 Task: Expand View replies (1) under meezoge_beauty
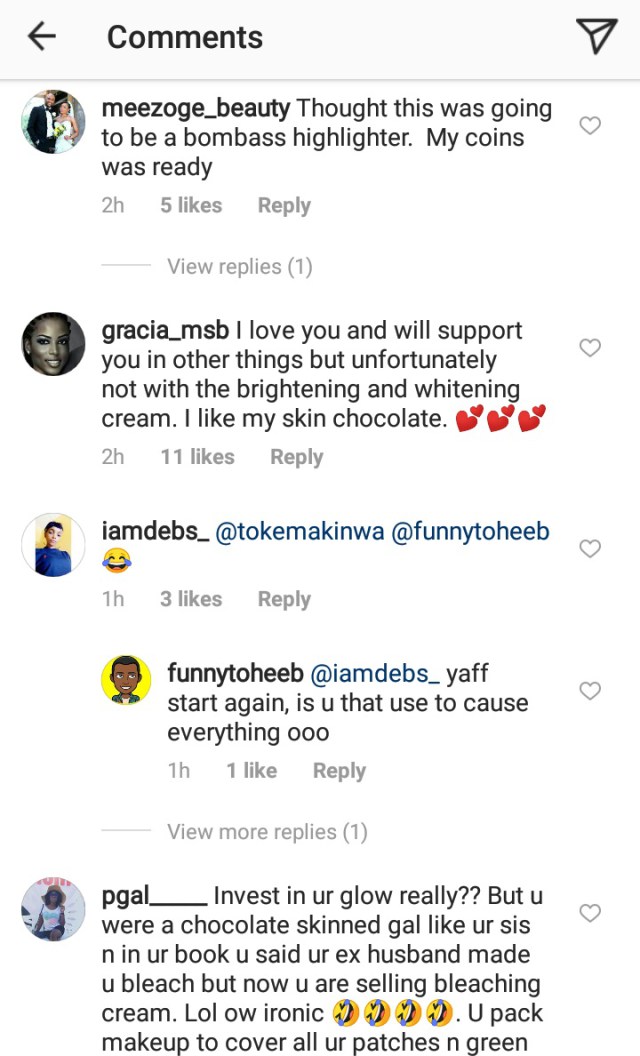click(239, 266)
